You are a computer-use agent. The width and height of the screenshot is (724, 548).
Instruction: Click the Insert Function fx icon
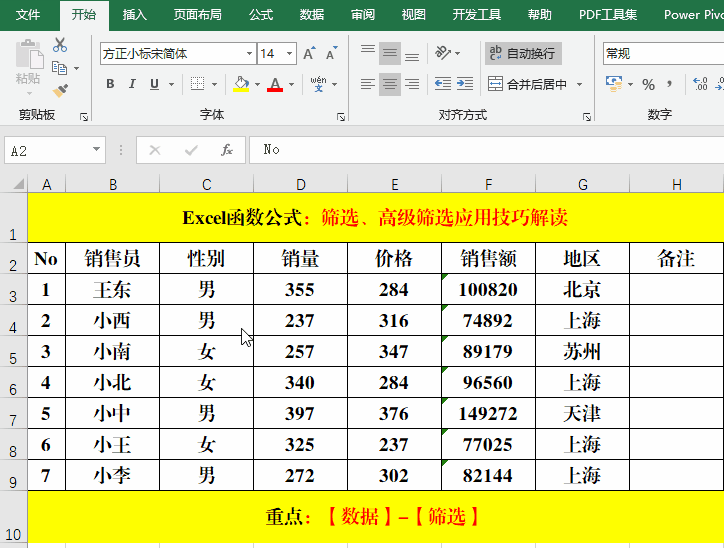pyautogui.click(x=227, y=150)
